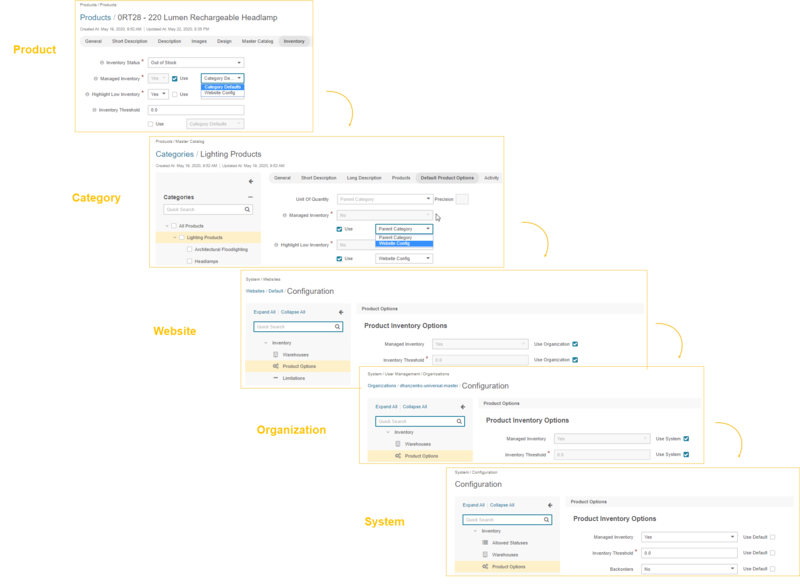Select Website Config from the open dropdown
The width and height of the screenshot is (800, 586).
coord(220,93)
